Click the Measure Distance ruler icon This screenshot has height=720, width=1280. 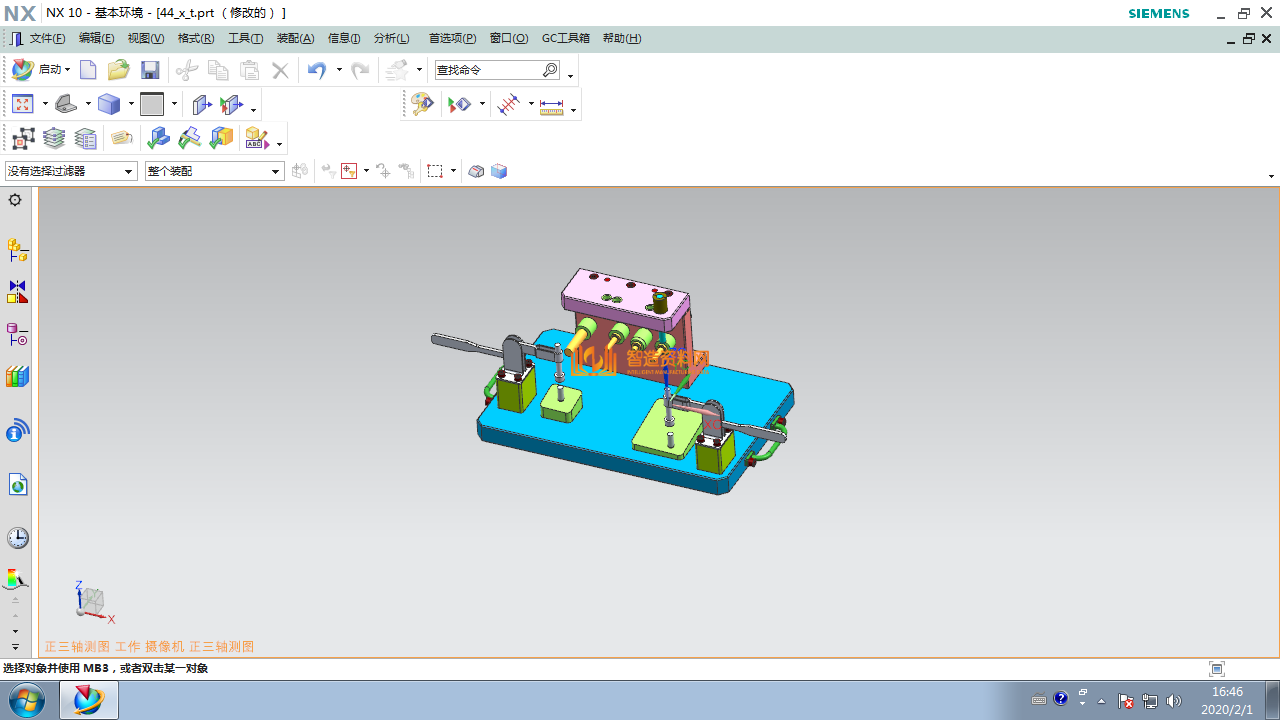coord(551,105)
